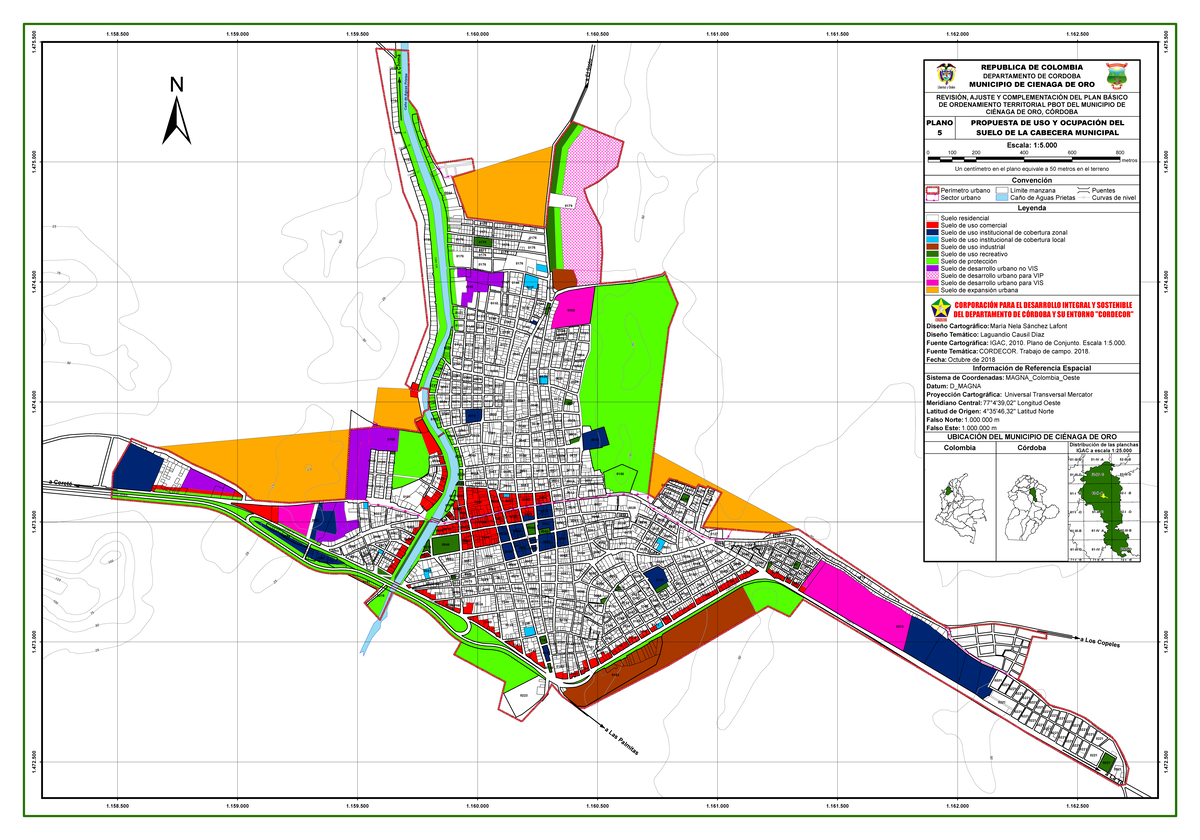
Task: Select the CORDECOR star logo
Action: (941, 307)
